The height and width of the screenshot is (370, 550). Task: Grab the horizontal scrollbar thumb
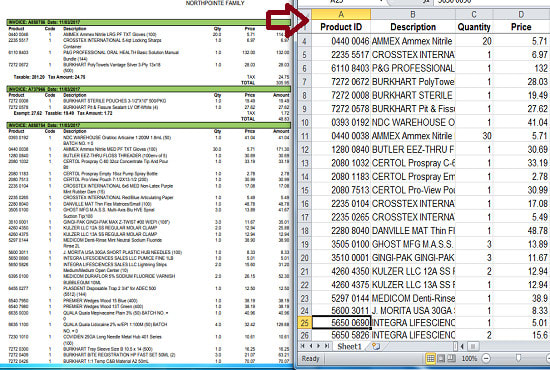click(x=472, y=347)
